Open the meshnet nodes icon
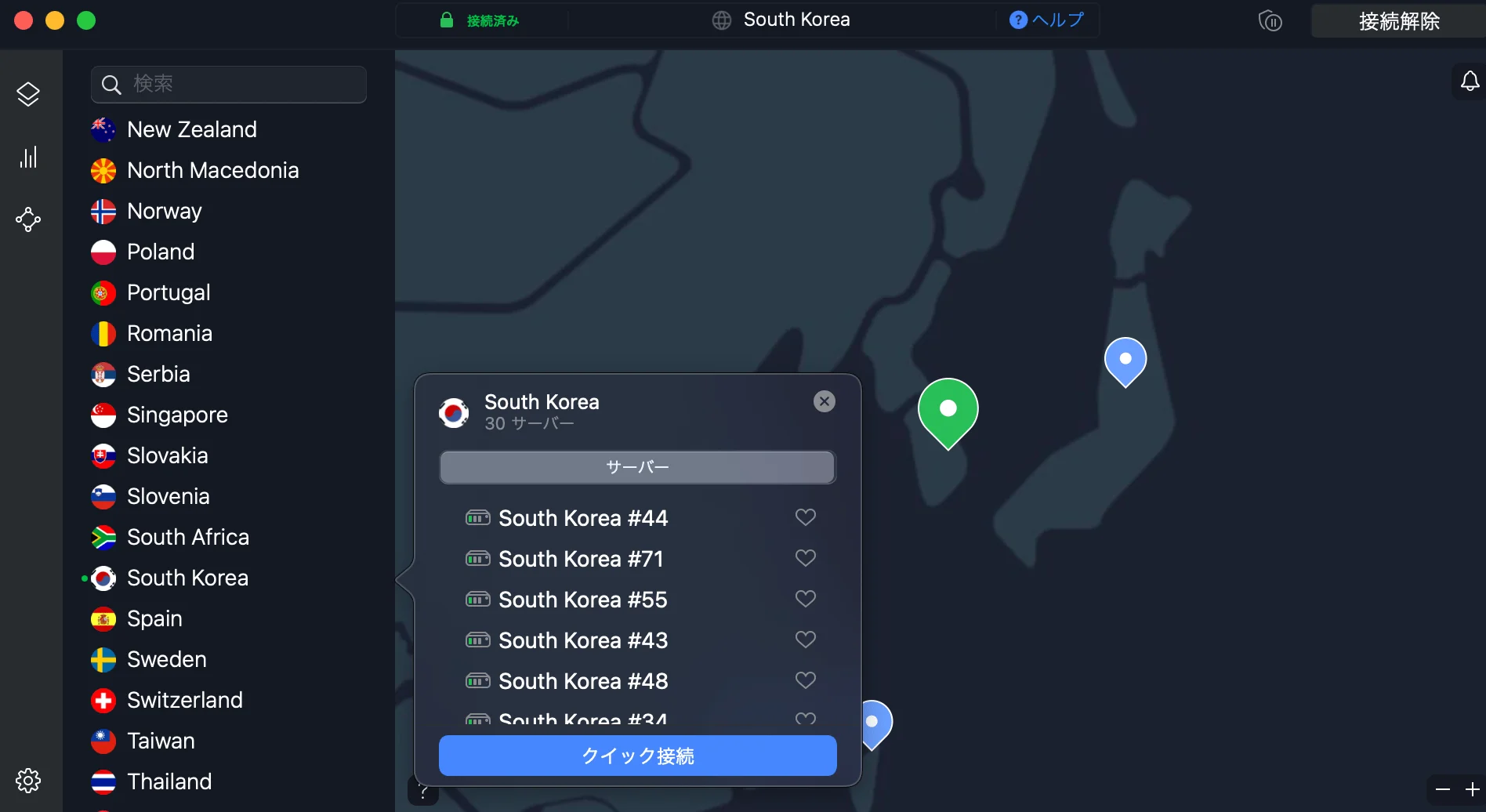The height and width of the screenshot is (812, 1486). pos(28,219)
